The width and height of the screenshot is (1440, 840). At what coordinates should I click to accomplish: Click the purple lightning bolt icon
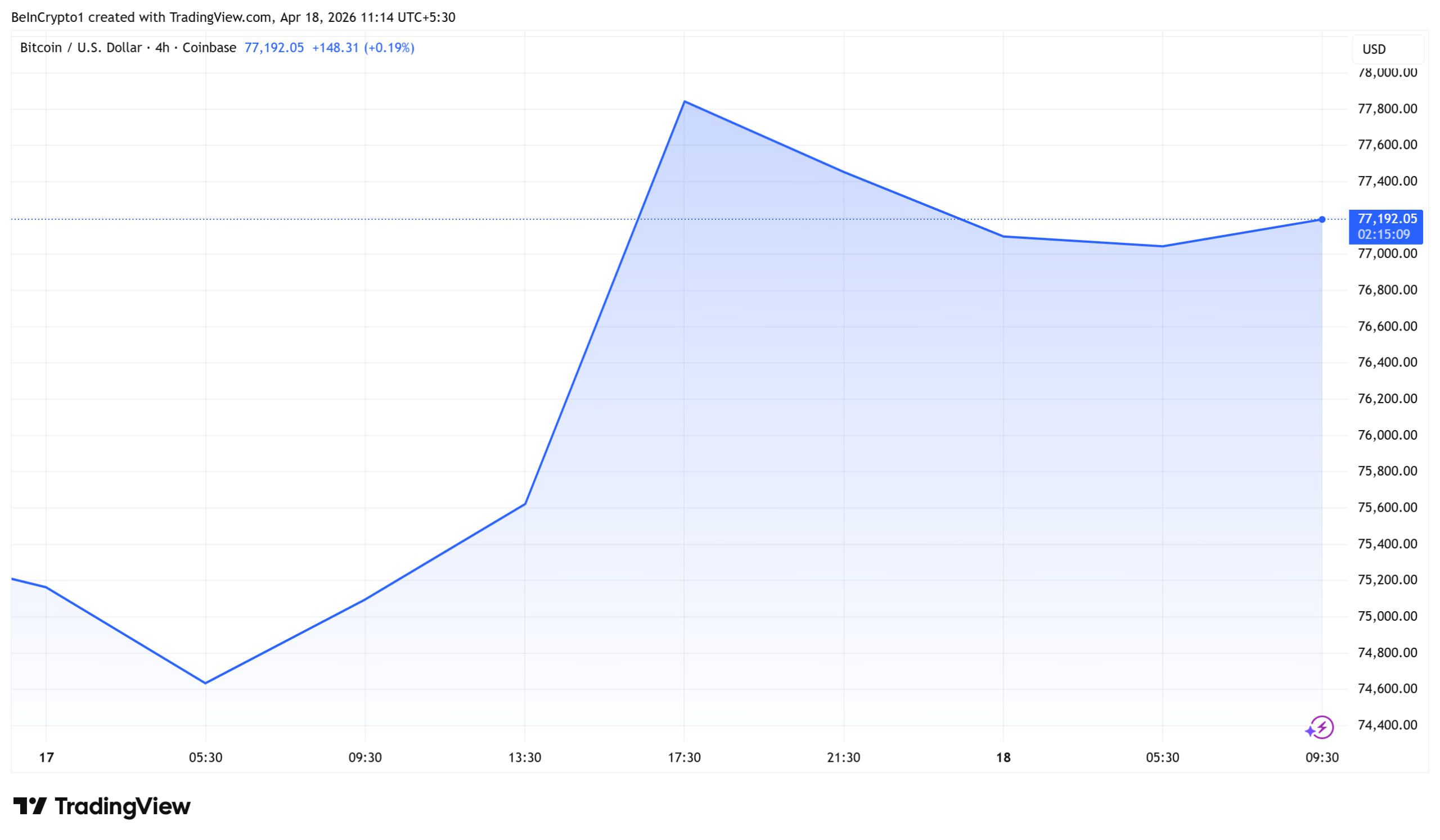pyautogui.click(x=1321, y=727)
